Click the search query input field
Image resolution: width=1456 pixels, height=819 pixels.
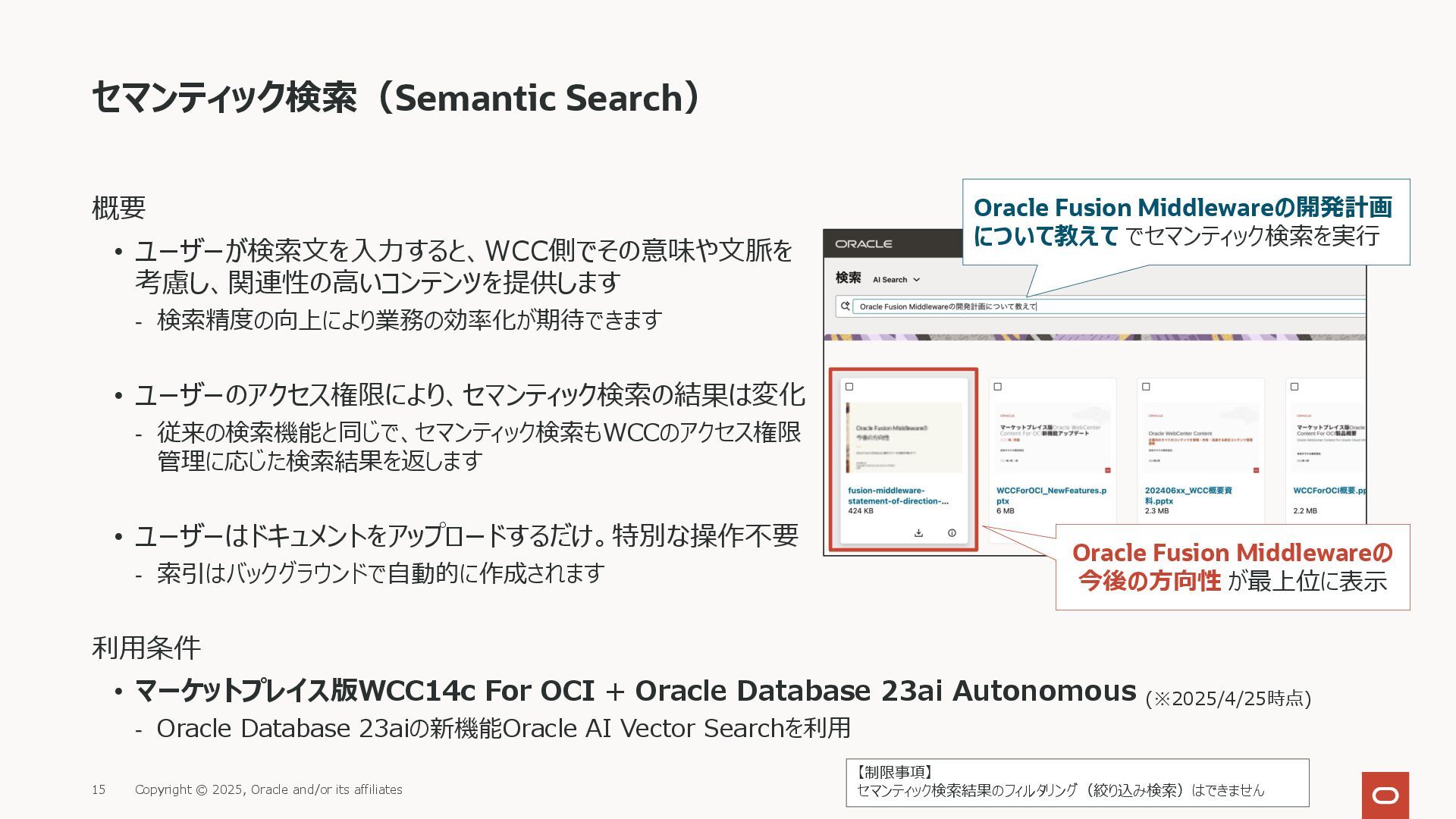pos(1109,306)
